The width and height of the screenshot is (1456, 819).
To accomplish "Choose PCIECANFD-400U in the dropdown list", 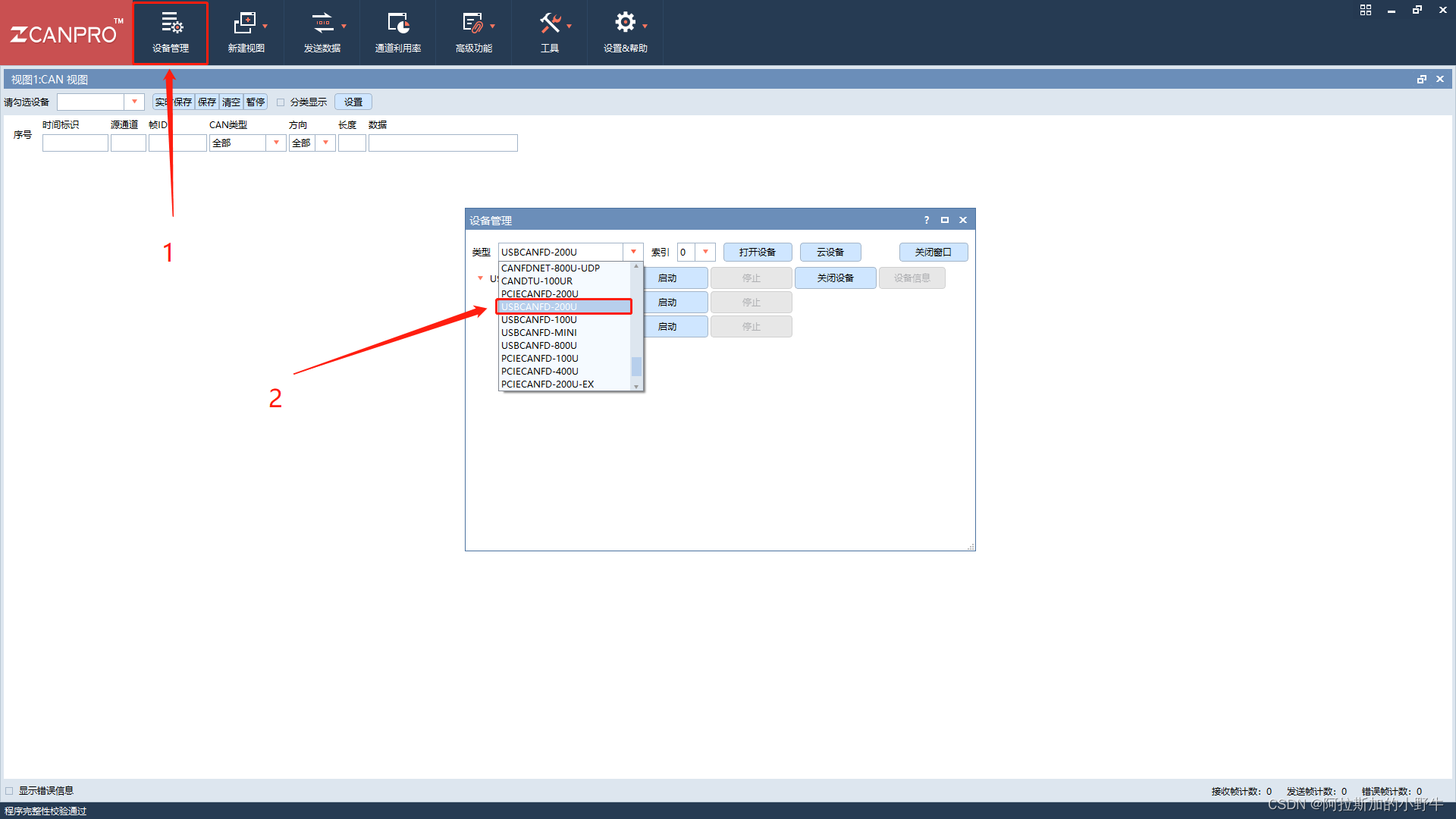I will 540,371.
